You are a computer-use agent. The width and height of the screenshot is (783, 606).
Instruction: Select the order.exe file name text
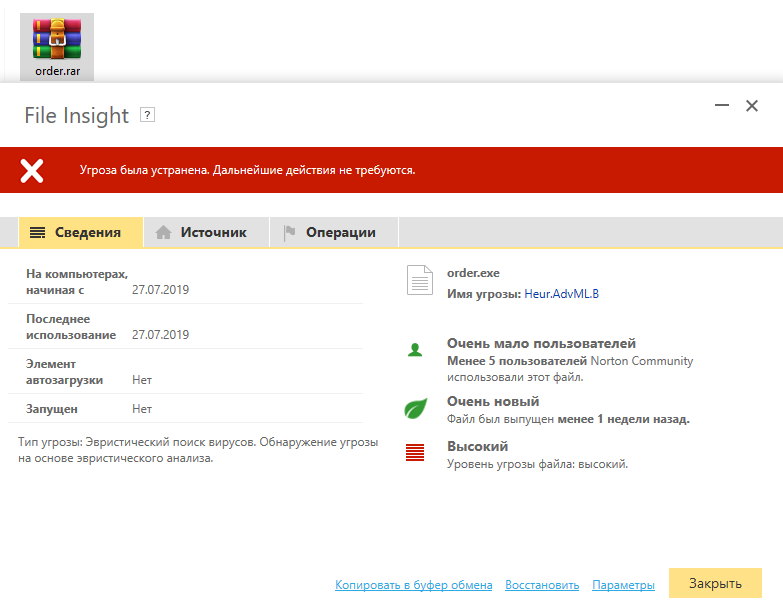click(x=473, y=273)
